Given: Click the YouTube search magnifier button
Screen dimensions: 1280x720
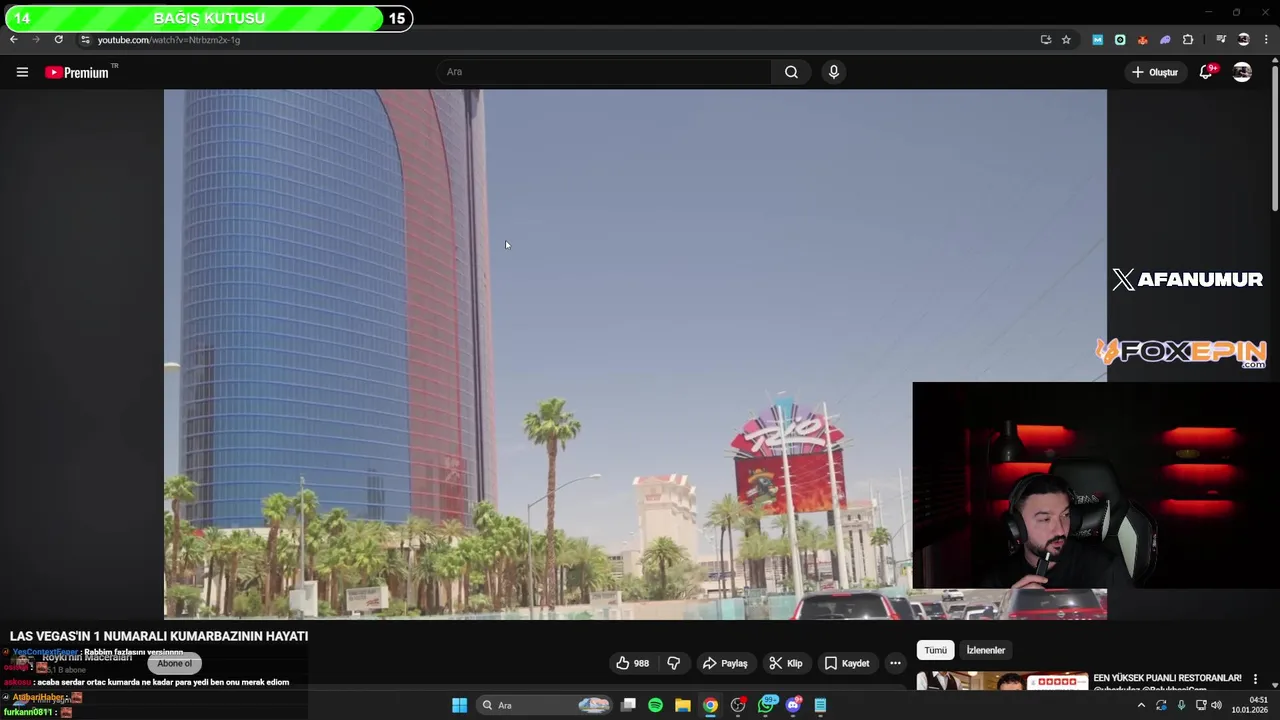Looking at the screenshot, I should (x=791, y=72).
